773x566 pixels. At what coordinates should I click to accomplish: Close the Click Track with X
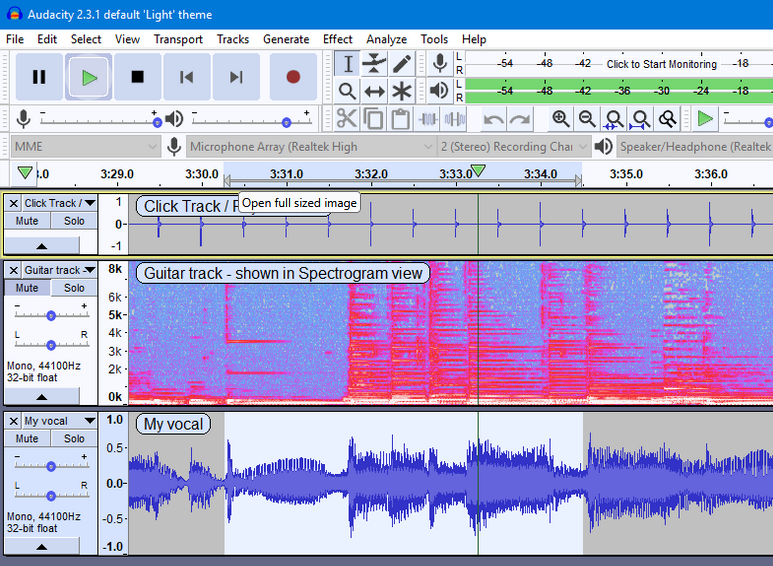tap(14, 203)
